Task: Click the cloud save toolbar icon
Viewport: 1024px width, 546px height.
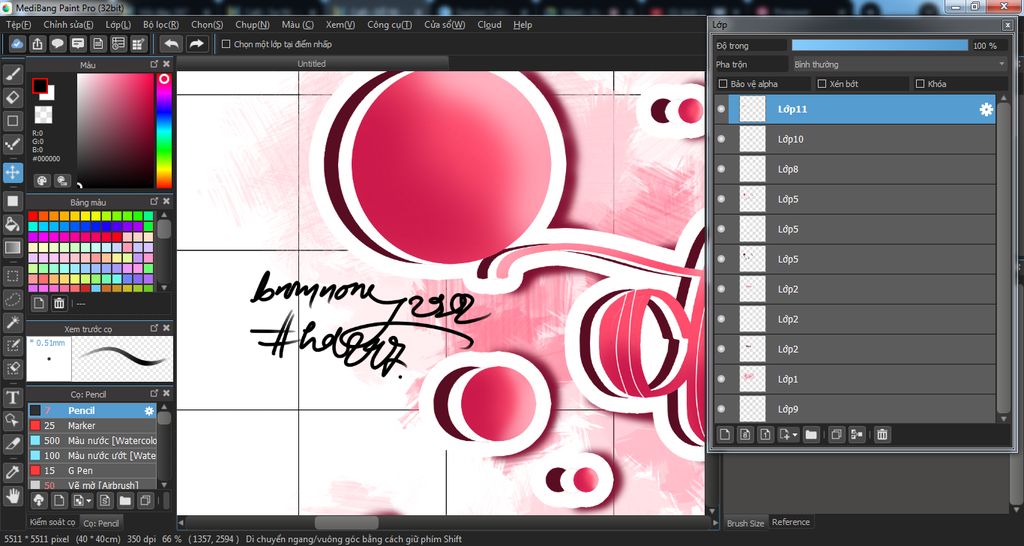Action: click(18, 44)
